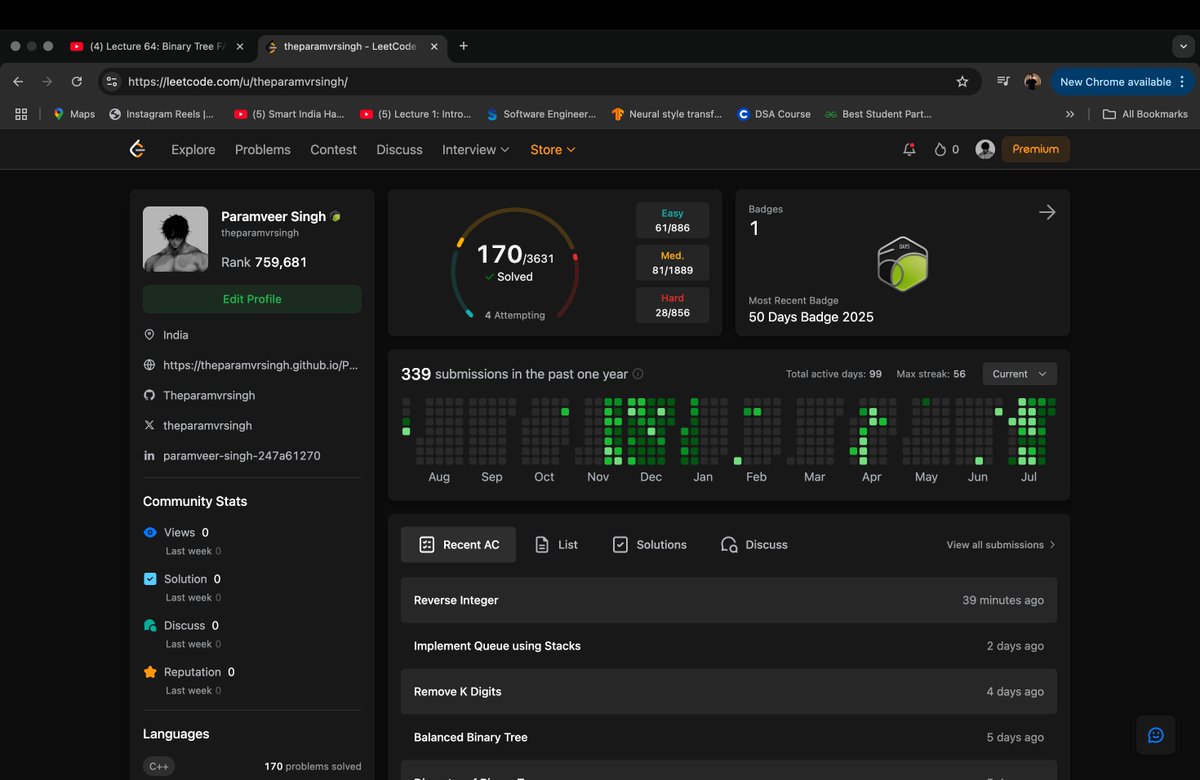Image resolution: width=1200 pixels, height=780 pixels.
Task: Click the Reputation star icon
Action: coord(150,672)
